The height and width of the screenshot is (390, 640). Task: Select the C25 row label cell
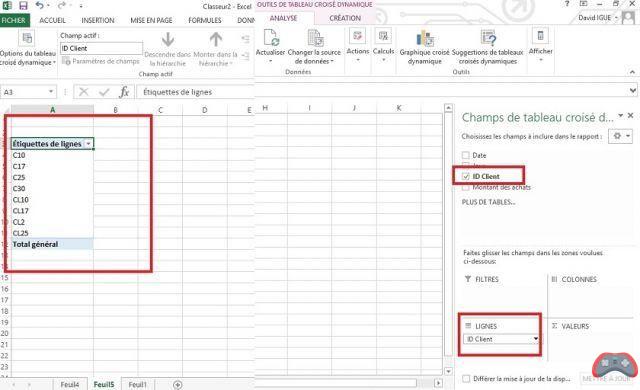pos(52,177)
